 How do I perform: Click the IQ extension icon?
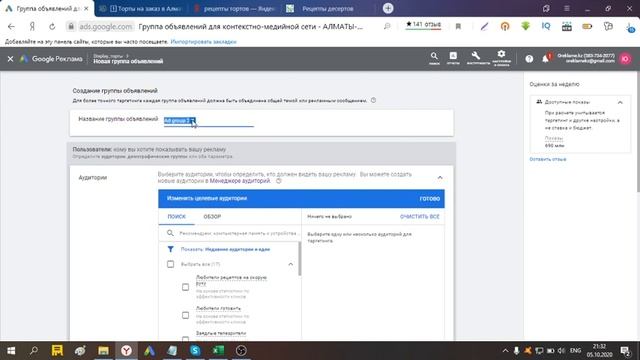[x=546, y=26]
